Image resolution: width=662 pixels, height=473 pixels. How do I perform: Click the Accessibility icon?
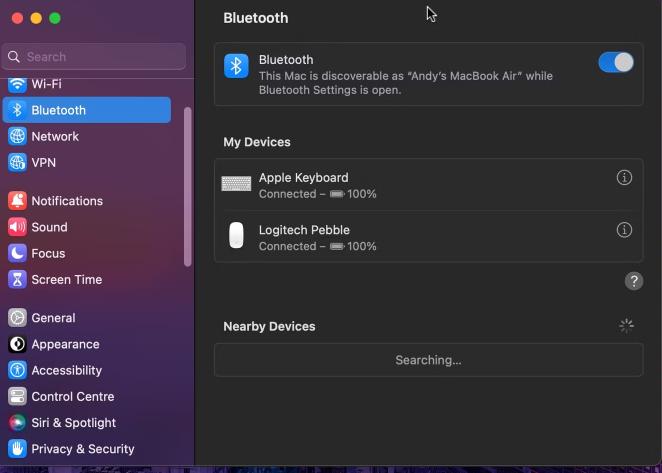coord(17,370)
